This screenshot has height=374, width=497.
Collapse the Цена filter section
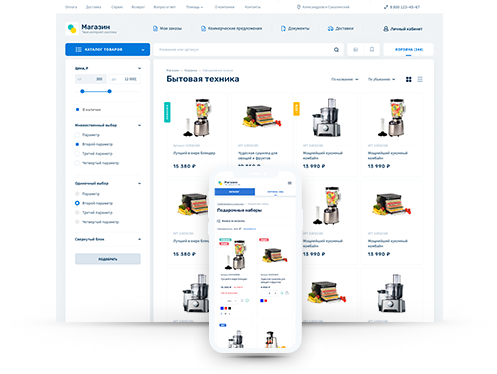(140, 68)
